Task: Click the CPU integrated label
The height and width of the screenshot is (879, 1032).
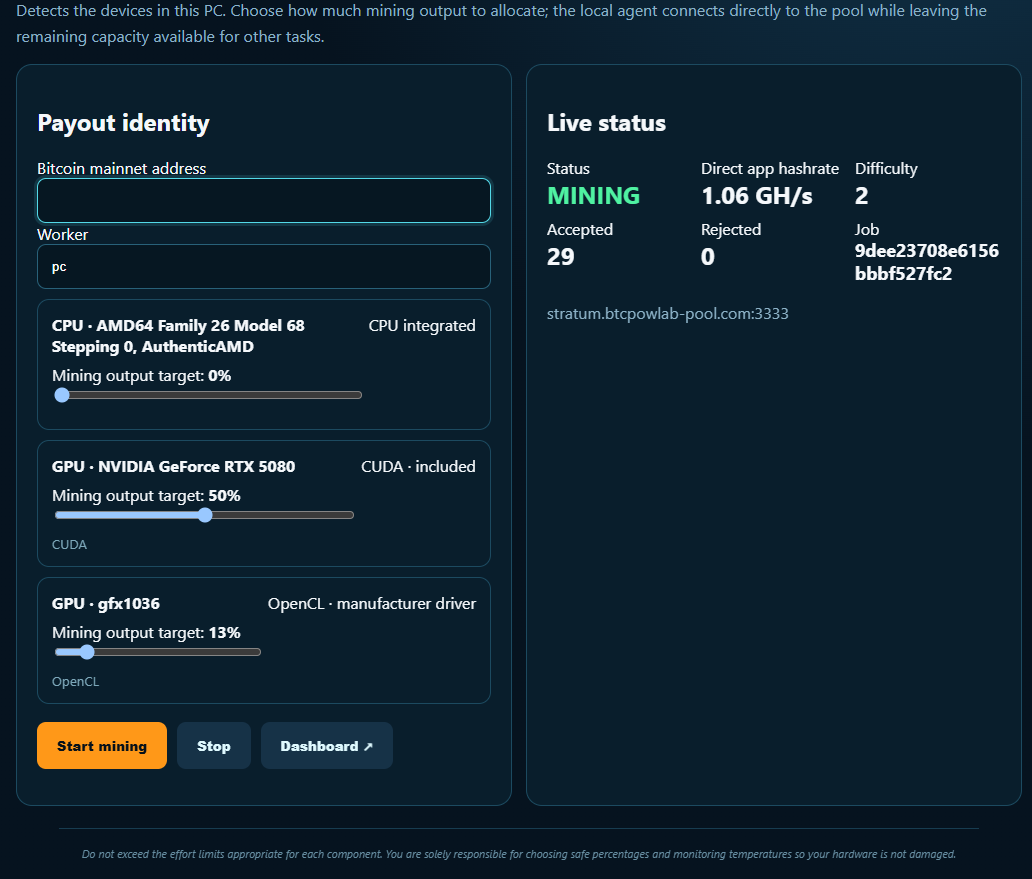Action: [422, 326]
